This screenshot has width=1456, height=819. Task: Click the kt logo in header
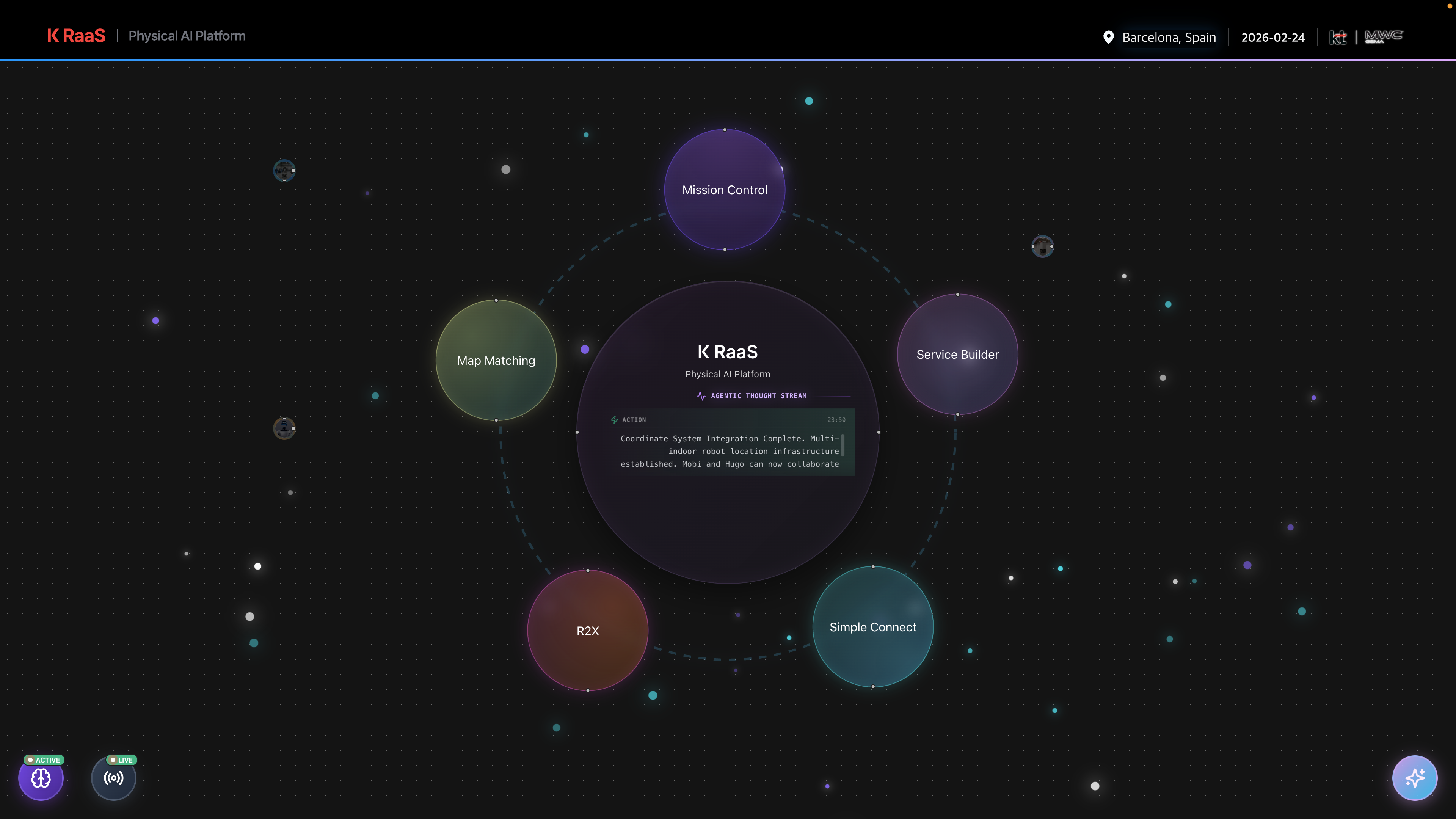[x=1338, y=37]
